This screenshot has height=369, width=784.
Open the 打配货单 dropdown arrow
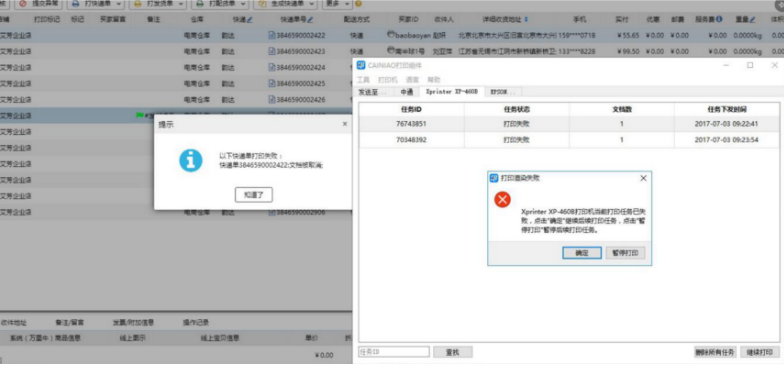click(242, 4)
